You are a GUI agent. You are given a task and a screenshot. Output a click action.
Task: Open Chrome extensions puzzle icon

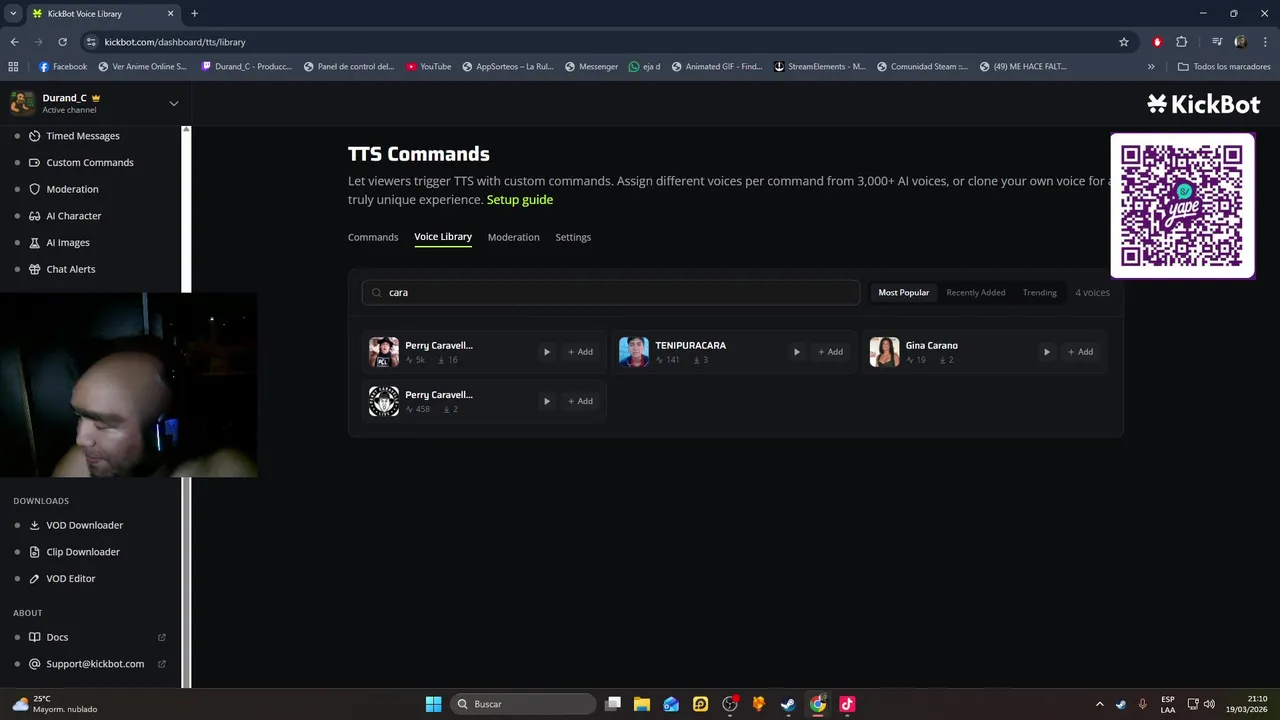tap(1181, 42)
